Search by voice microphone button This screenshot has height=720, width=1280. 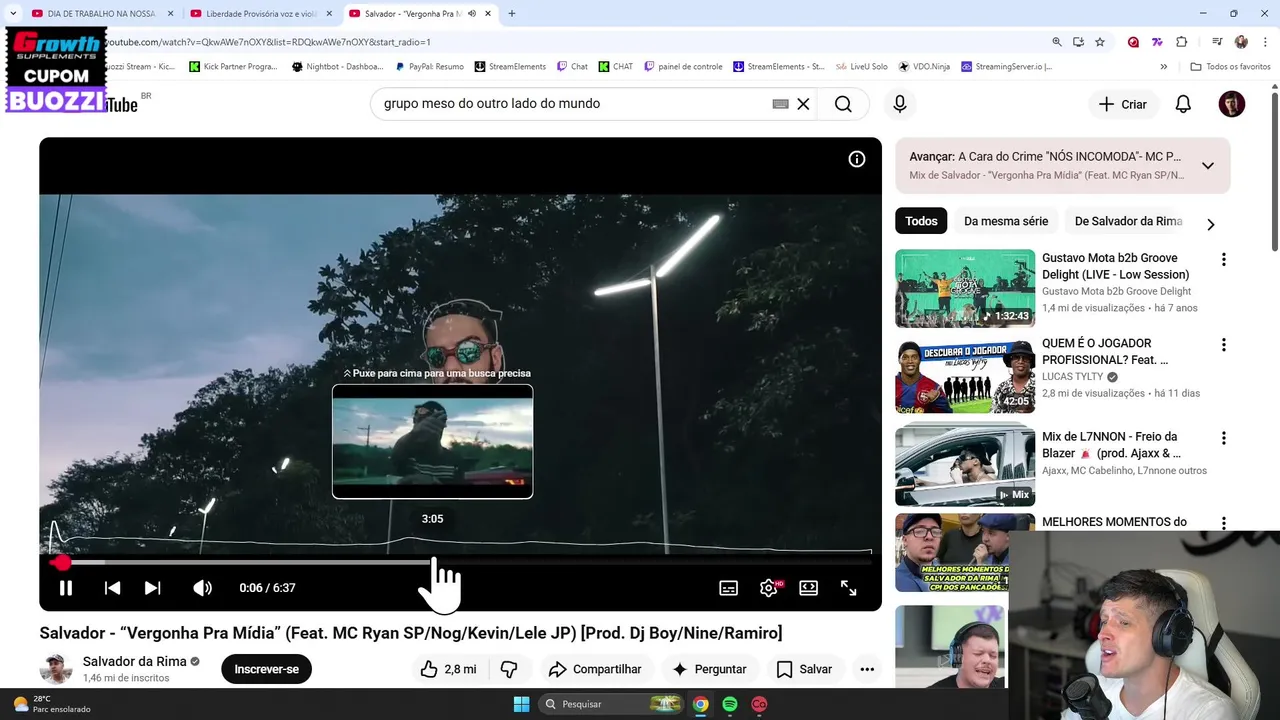tap(900, 104)
